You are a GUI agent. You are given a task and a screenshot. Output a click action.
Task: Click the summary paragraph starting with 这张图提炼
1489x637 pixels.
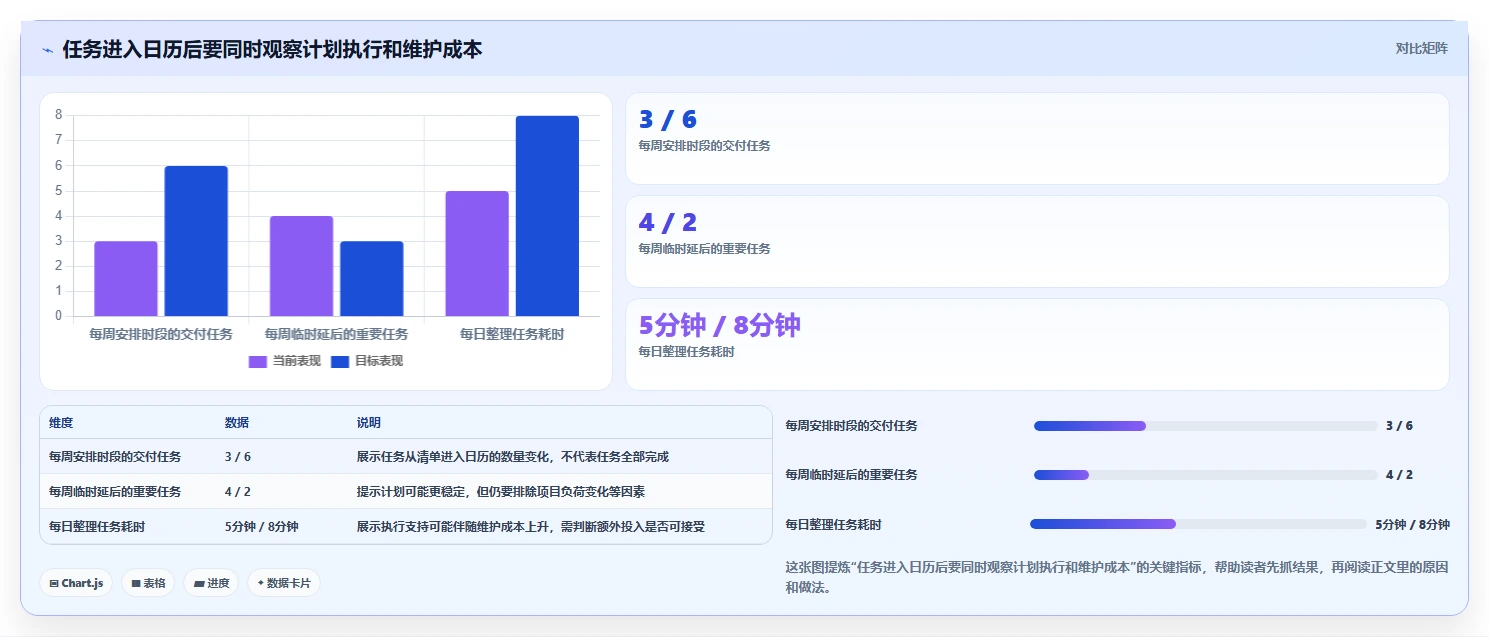coord(1117,577)
